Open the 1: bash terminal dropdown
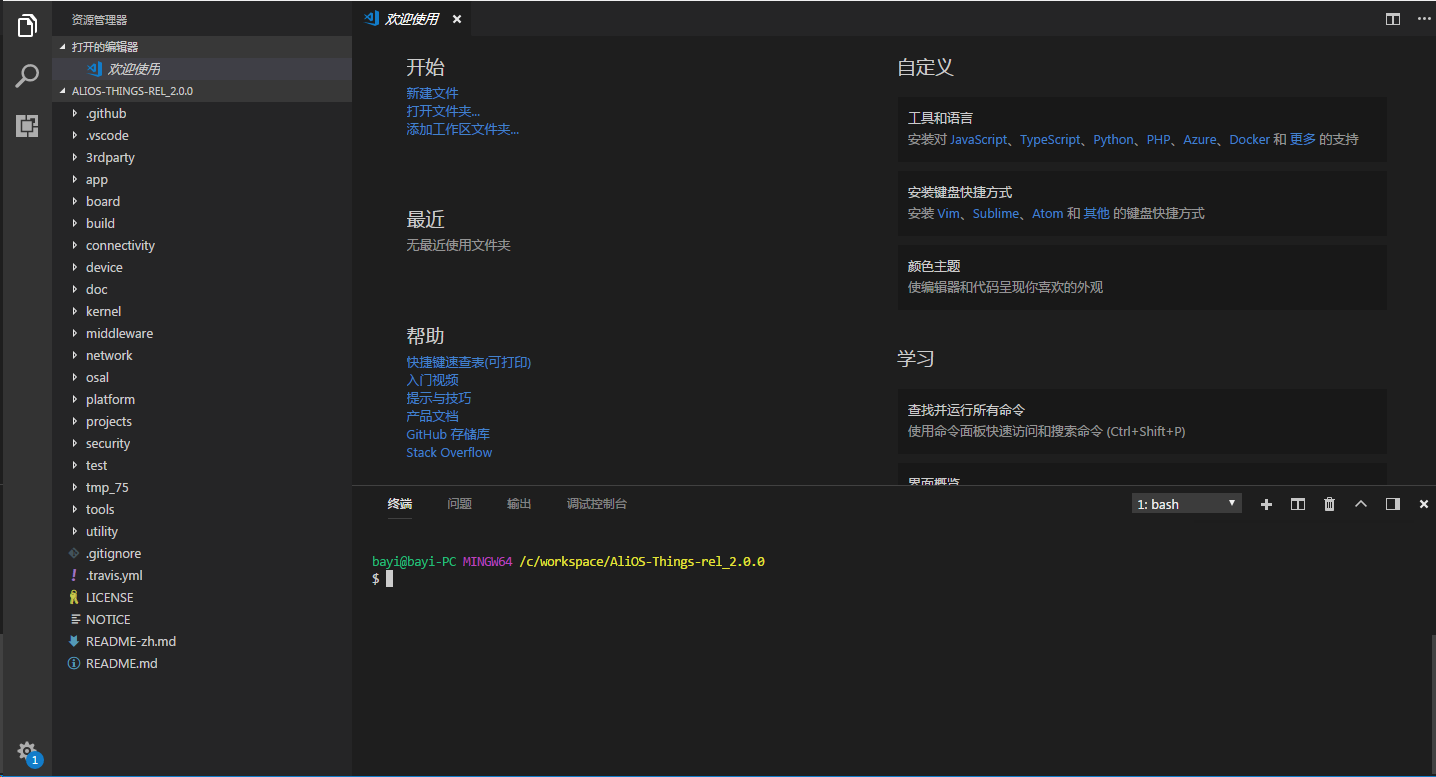This screenshot has width=1436, height=777. (1187, 504)
